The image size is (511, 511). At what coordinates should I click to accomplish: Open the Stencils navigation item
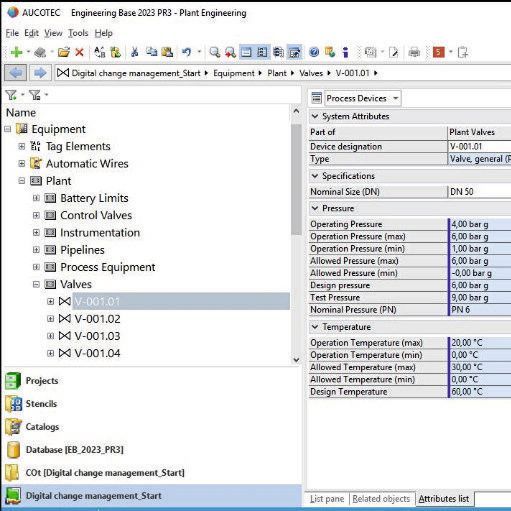pyautogui.click(x=41, y=404)
